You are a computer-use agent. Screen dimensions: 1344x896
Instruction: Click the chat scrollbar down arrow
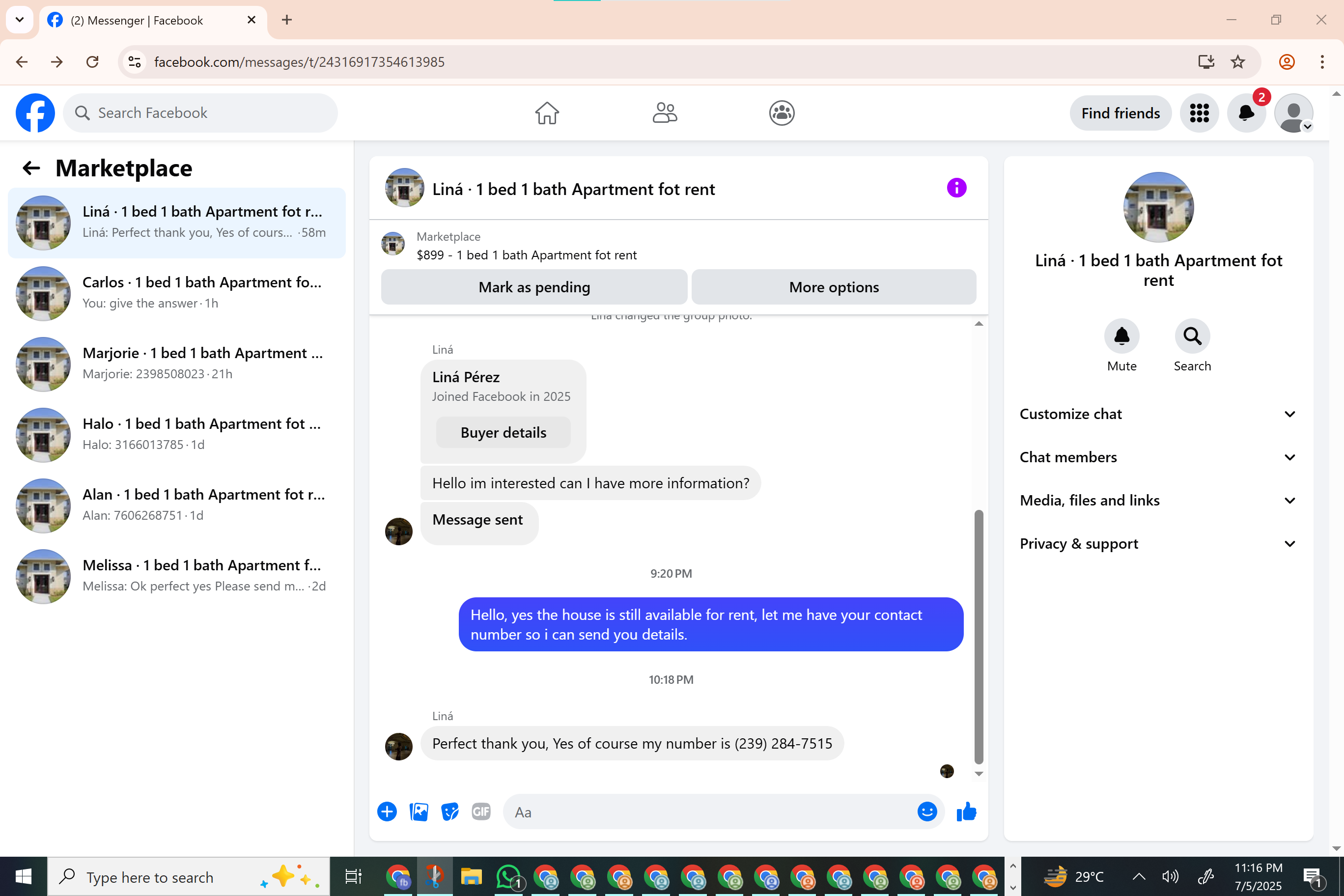pyautogui.click(x=979, y=774)
